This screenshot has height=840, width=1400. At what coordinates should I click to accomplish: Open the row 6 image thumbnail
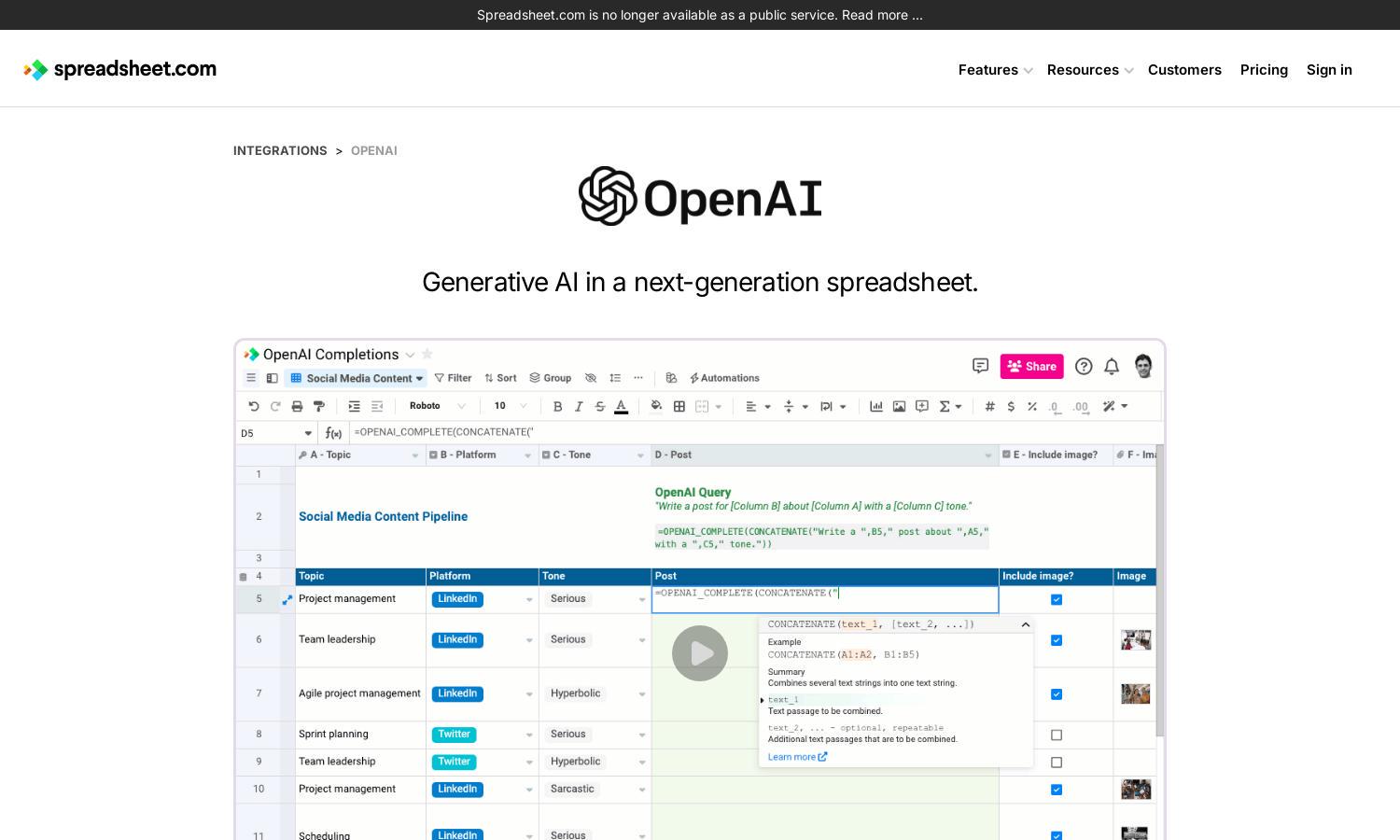coord(1136,639)
